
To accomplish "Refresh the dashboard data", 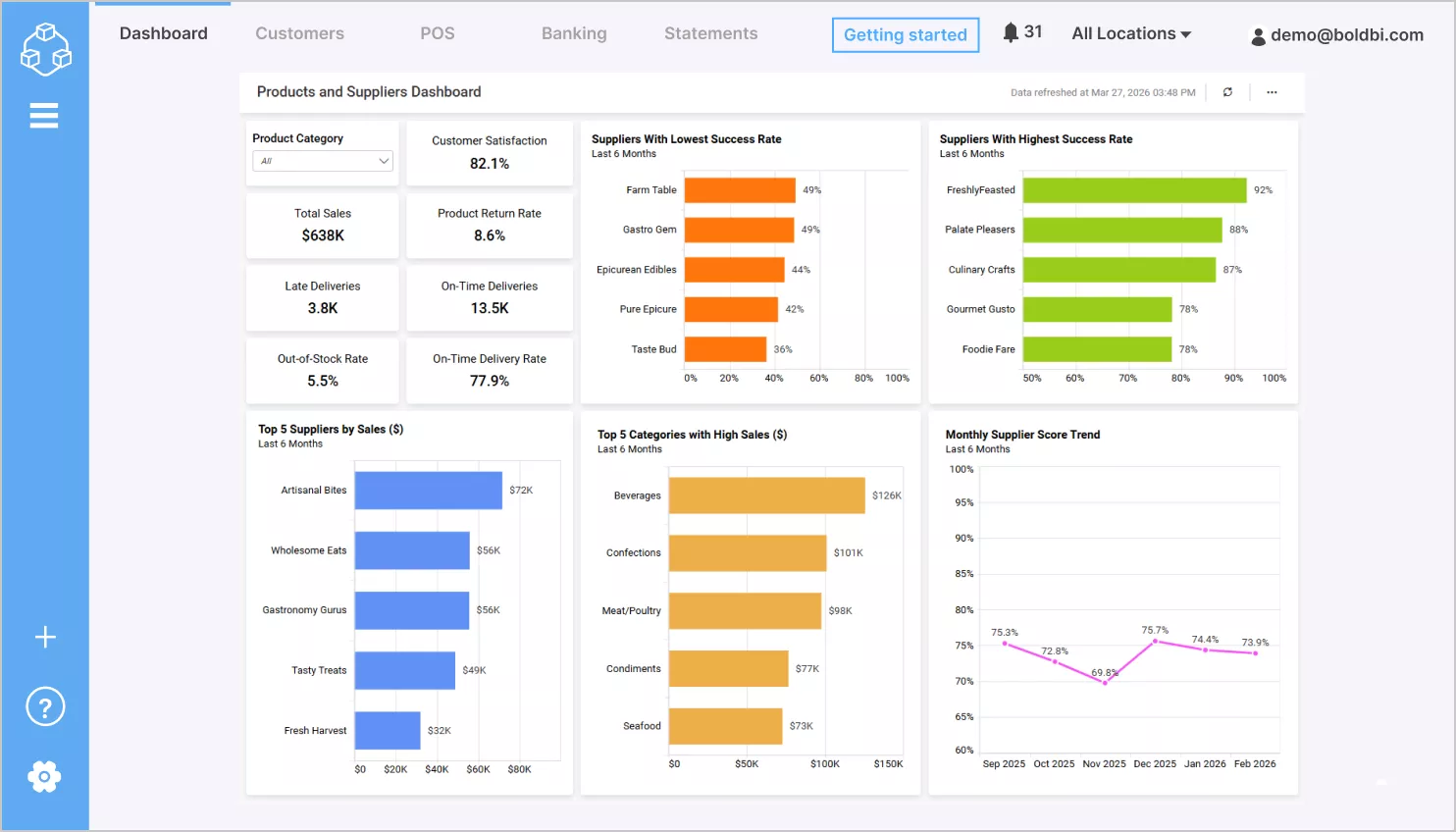I will point(1226,91).
